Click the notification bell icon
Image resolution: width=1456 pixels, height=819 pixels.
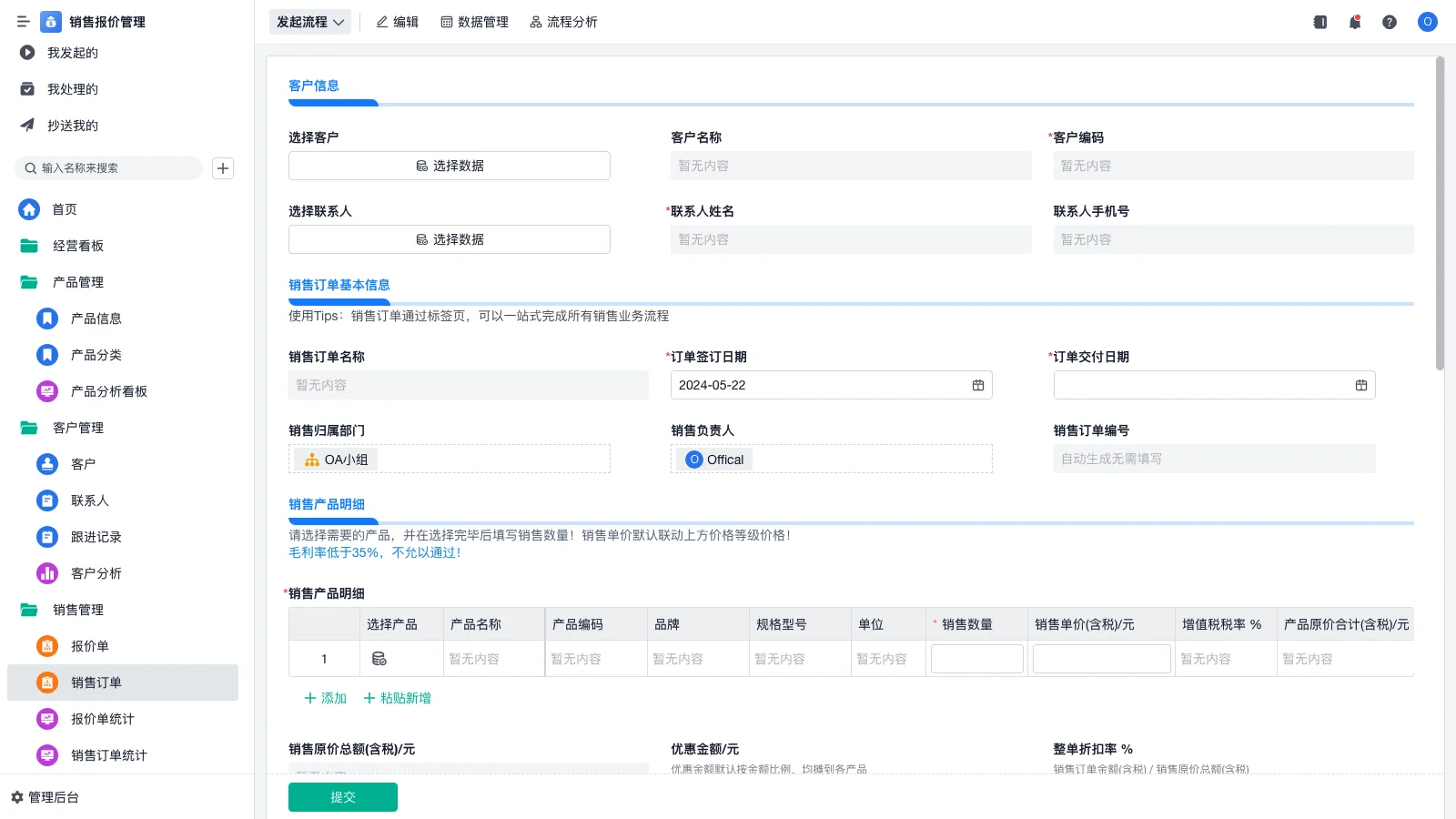pos(1354,22)
